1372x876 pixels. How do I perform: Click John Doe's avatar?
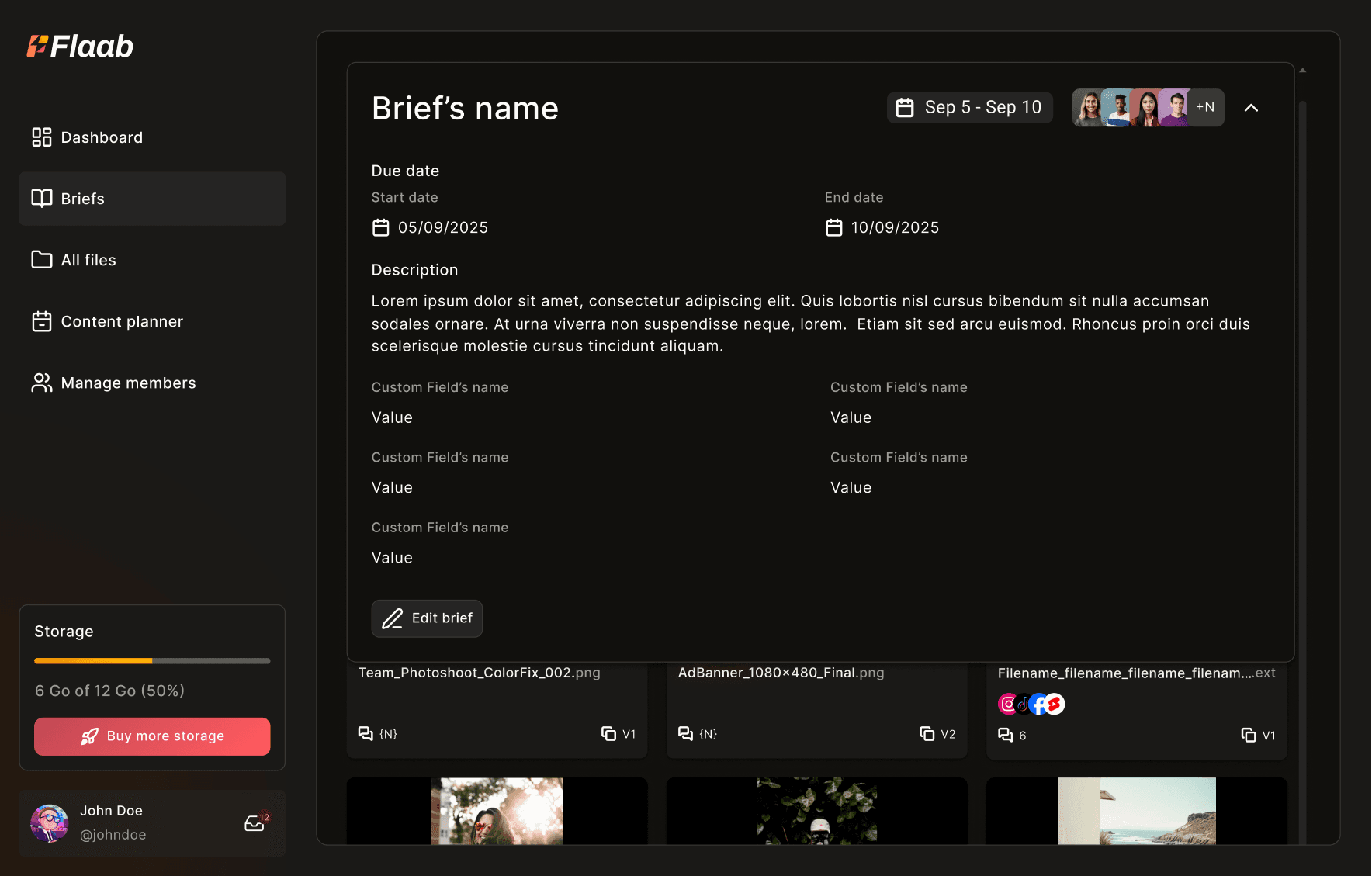pos(49,823)
